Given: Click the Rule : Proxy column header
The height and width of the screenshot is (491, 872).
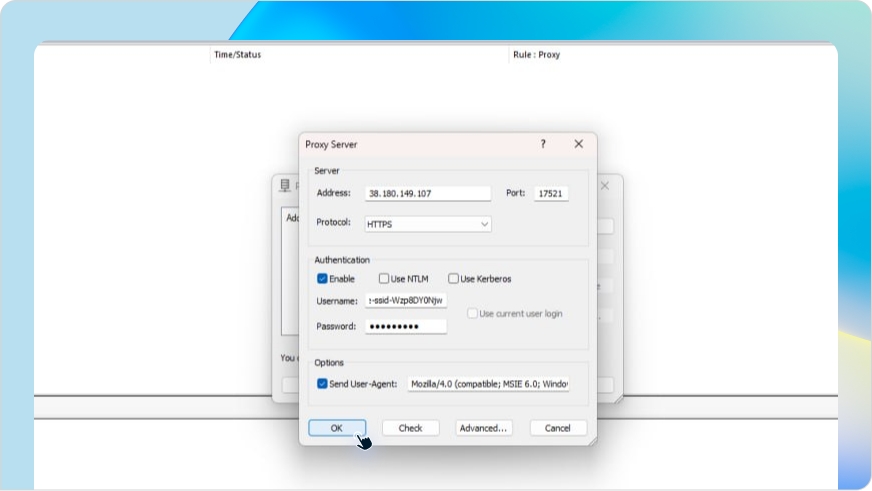Looking at the screenshot, I should [536, 55].
